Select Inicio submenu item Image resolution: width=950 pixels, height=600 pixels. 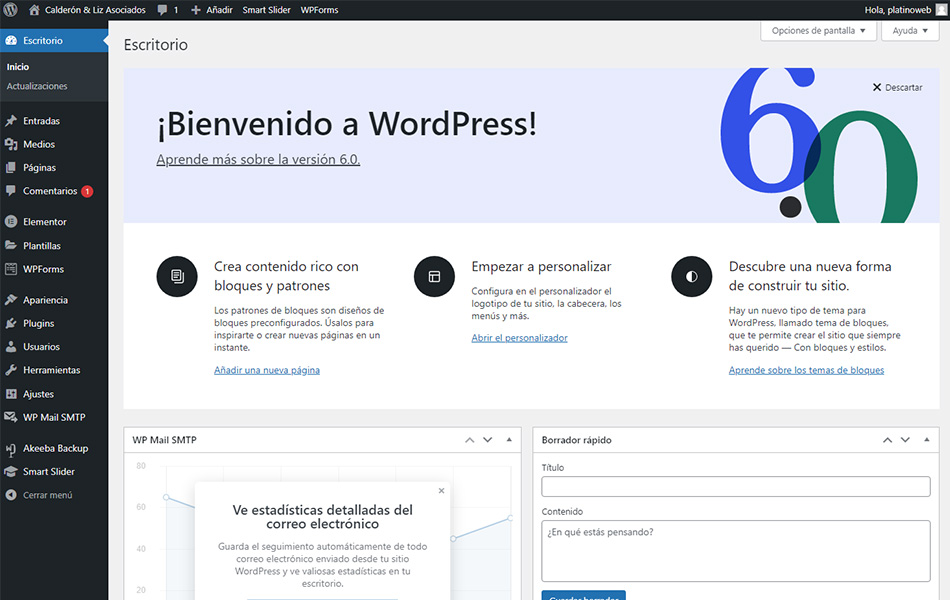coord(18,67)
